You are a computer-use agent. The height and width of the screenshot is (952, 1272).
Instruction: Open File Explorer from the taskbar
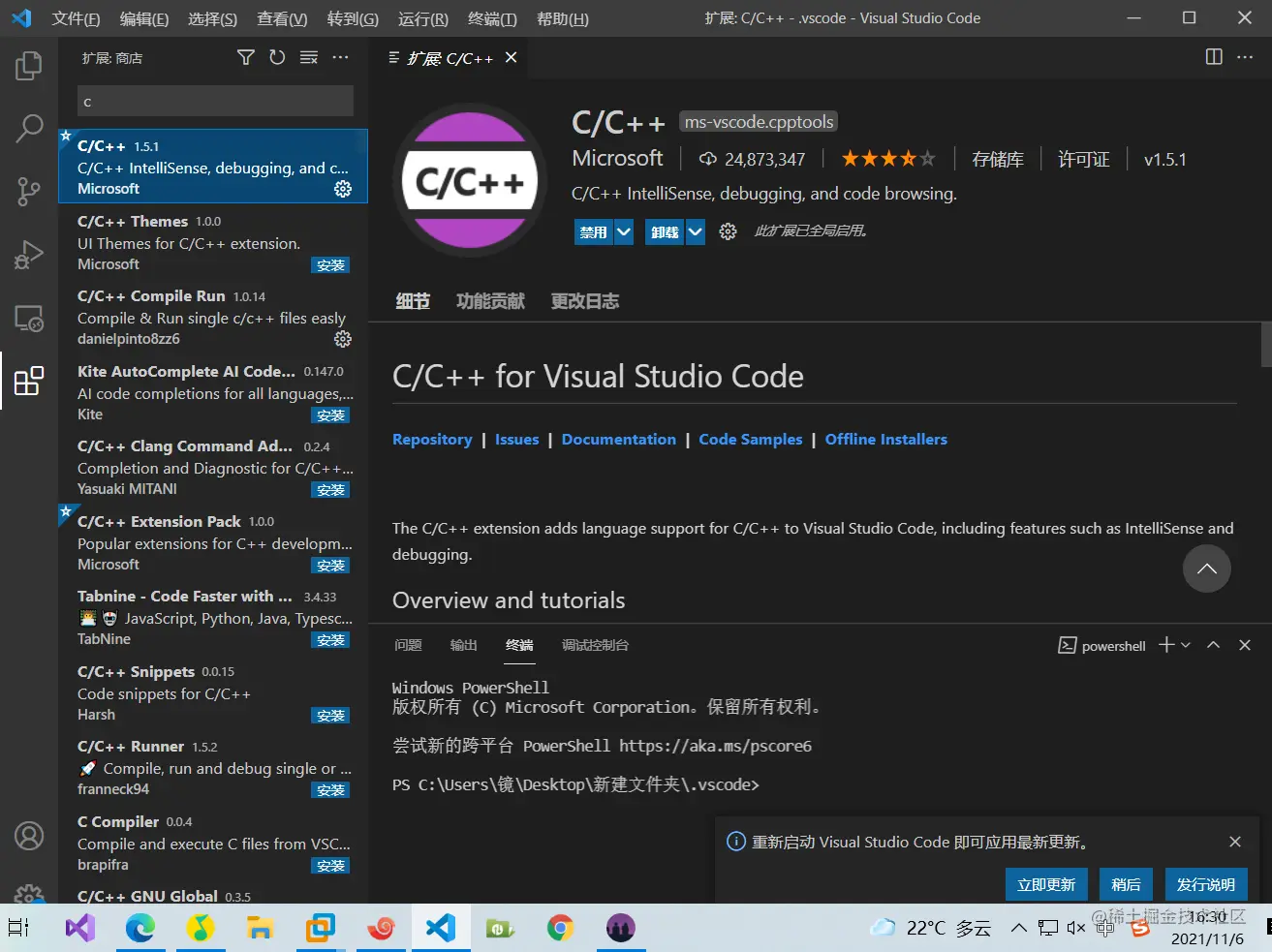[x=260, y=928]
